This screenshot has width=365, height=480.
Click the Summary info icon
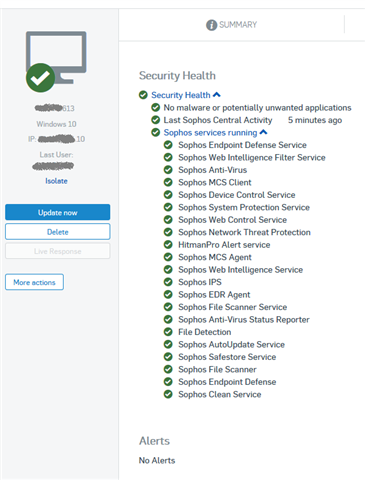211,25
